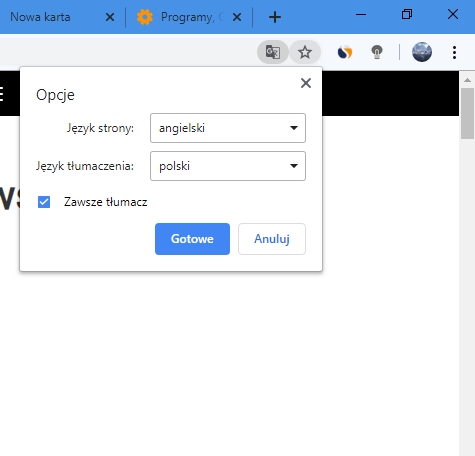Click the scrollbar up arrow

[467, 80]
